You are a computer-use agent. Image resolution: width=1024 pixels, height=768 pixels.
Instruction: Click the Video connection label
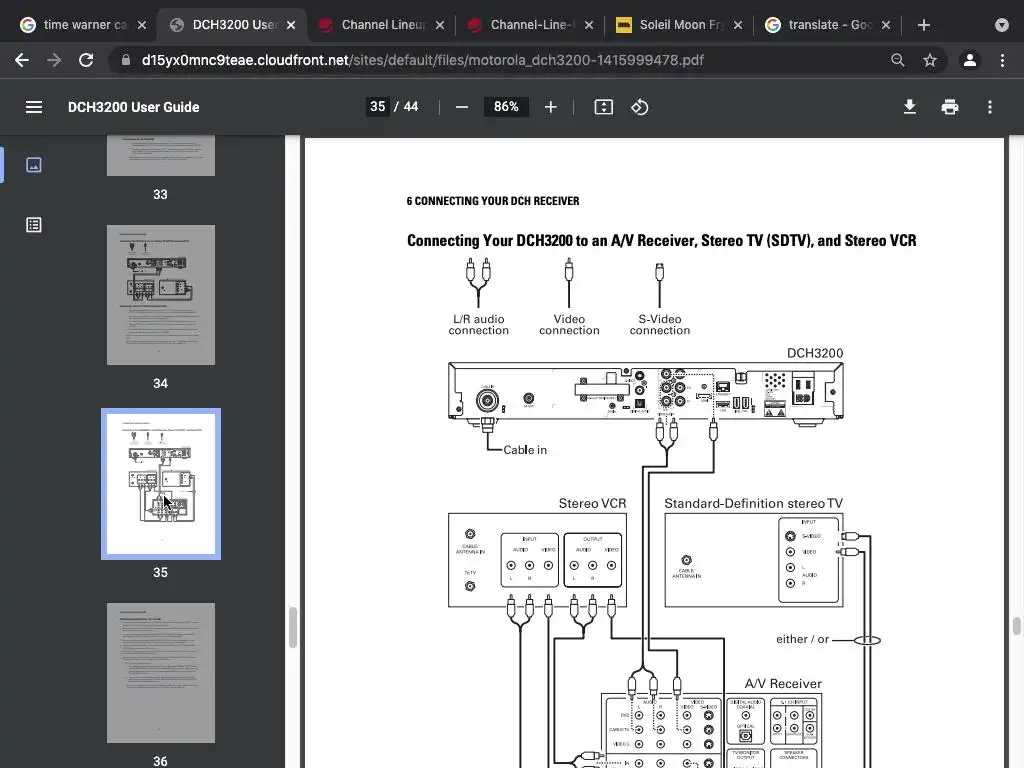[x=569, y=325]
